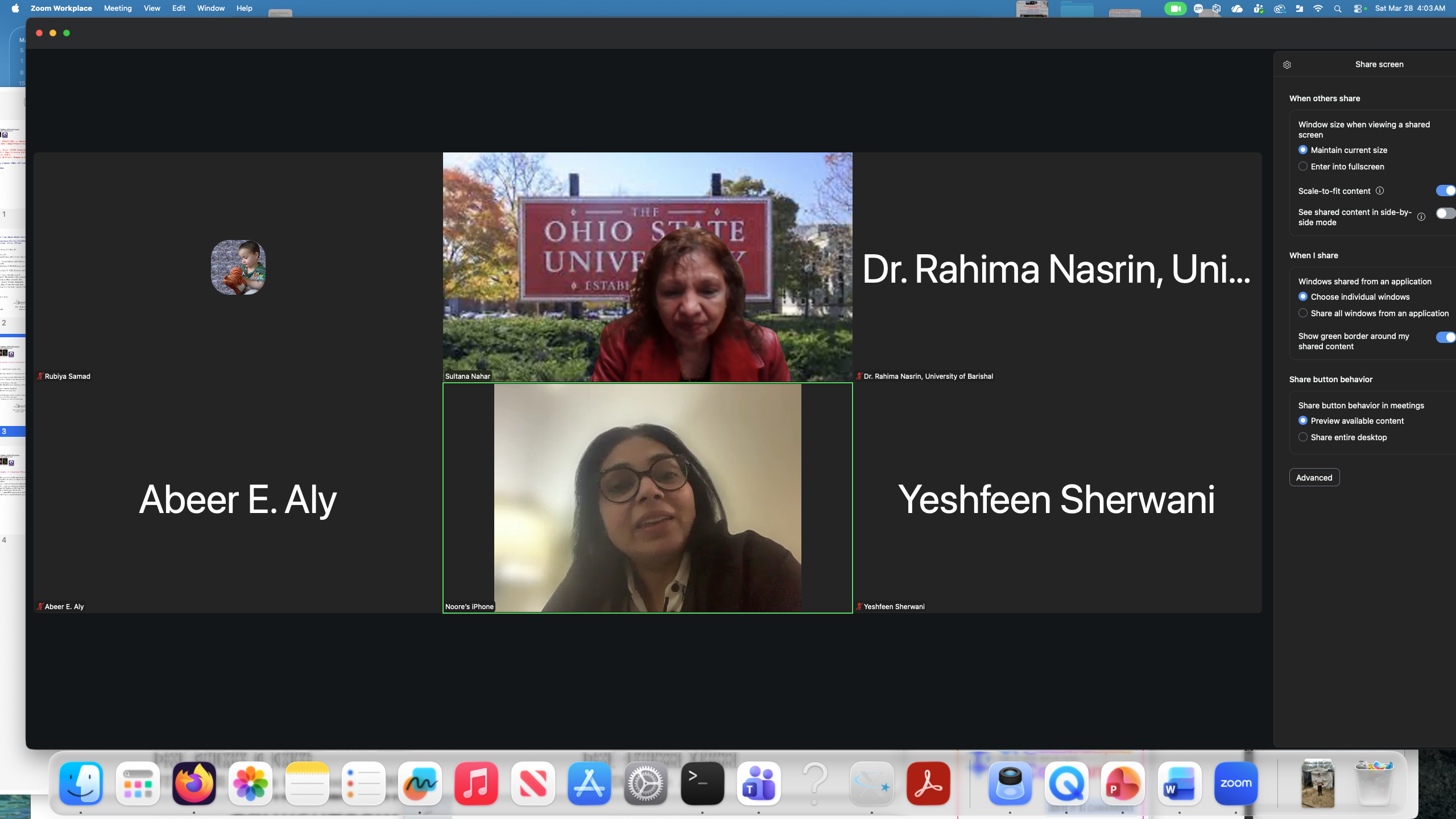Select the Enter into fullscreen option
This screenshot has width=1456, height=819.
click(x=1303, y=167)
